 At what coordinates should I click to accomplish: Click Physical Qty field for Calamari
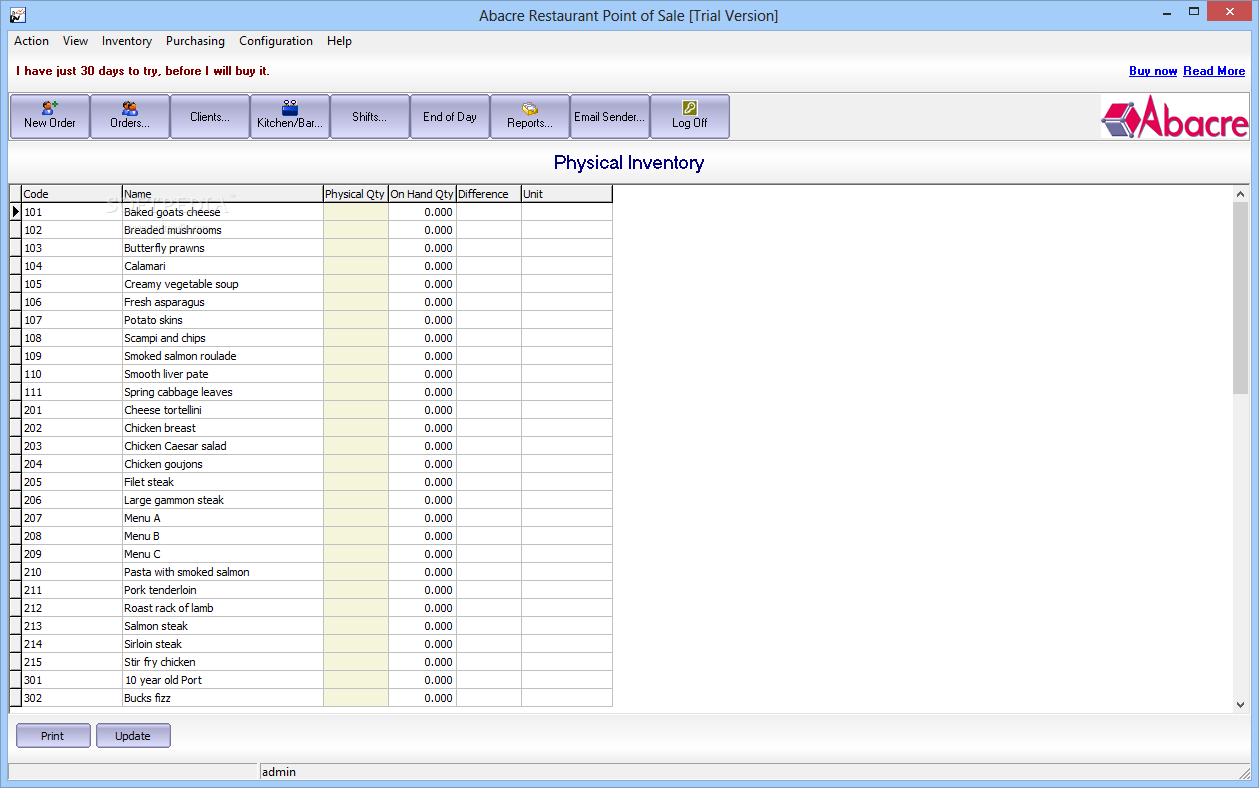tap(356, 266)
